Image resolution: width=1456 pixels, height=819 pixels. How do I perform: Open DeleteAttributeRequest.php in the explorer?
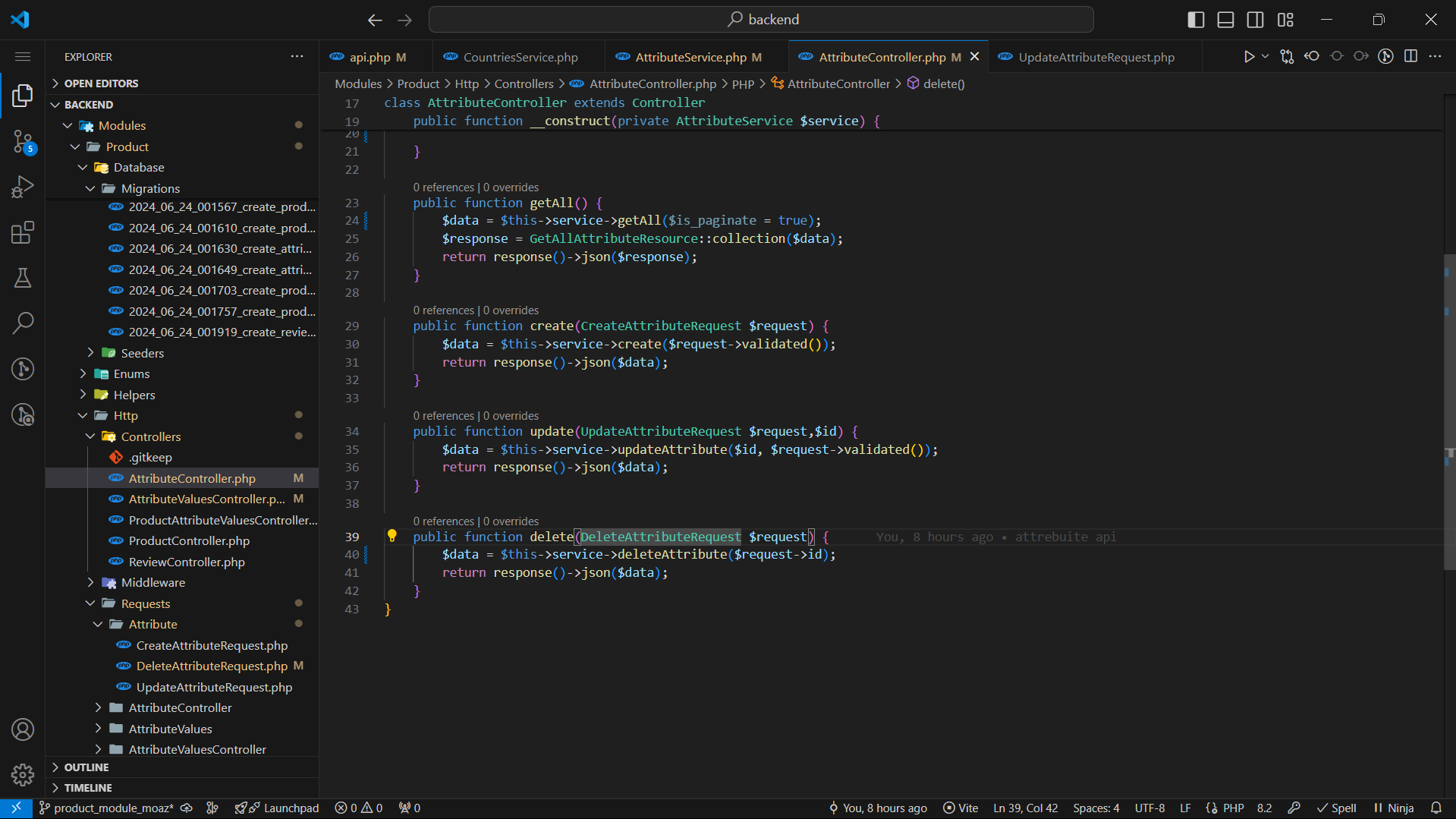click(212, 666)
